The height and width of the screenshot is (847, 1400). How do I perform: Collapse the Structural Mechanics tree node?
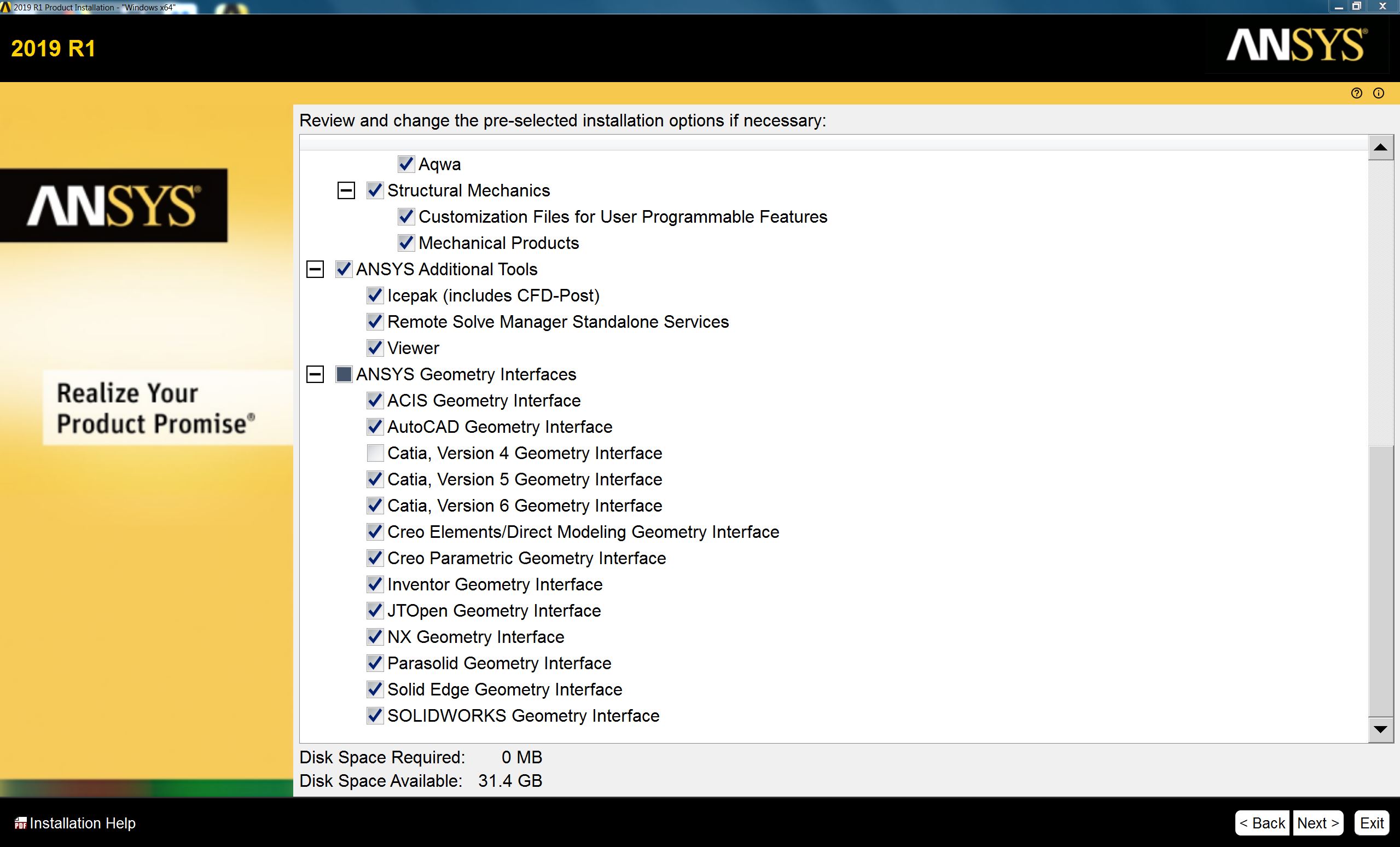tap(346, 190)
